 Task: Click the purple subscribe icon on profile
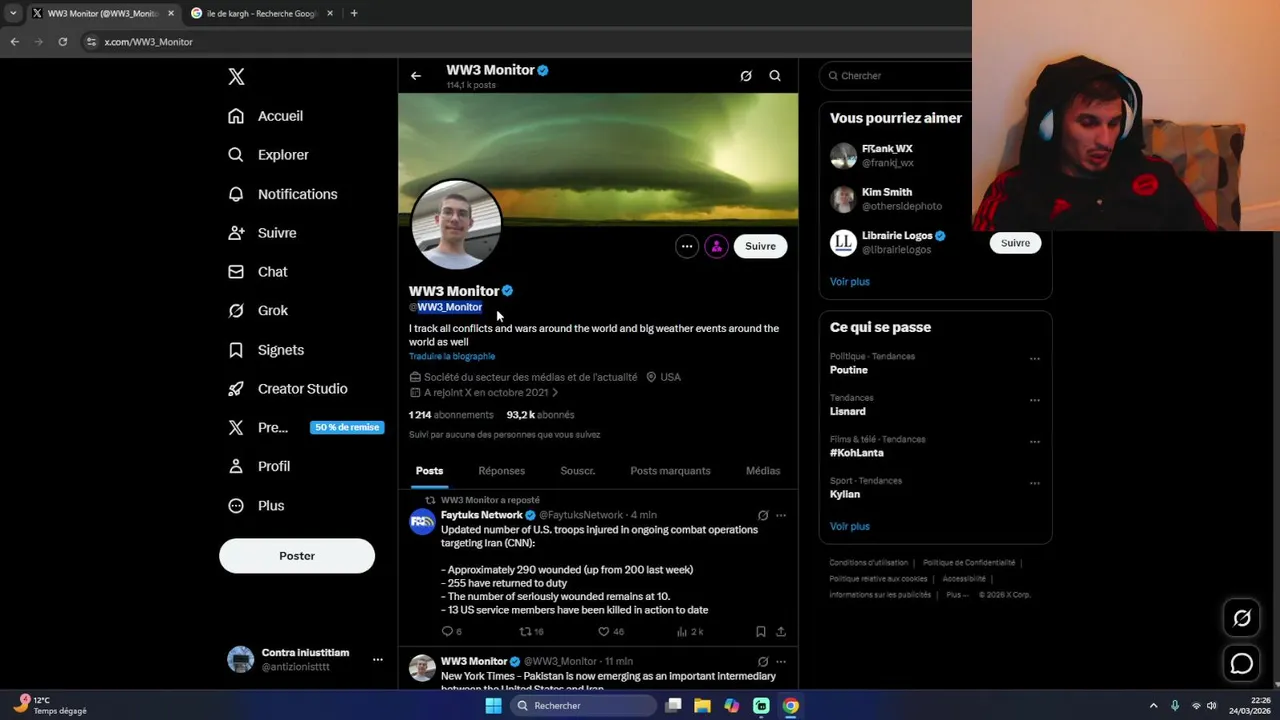pyautogui.click(x=717, y=246)
